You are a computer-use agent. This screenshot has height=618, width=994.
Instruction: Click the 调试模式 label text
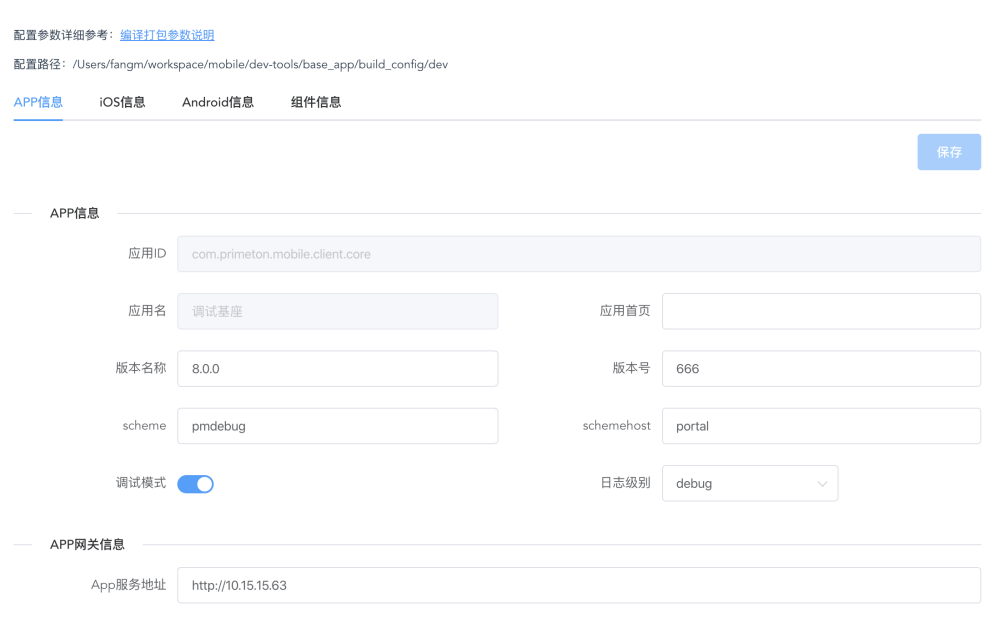[x=140, y=483]
